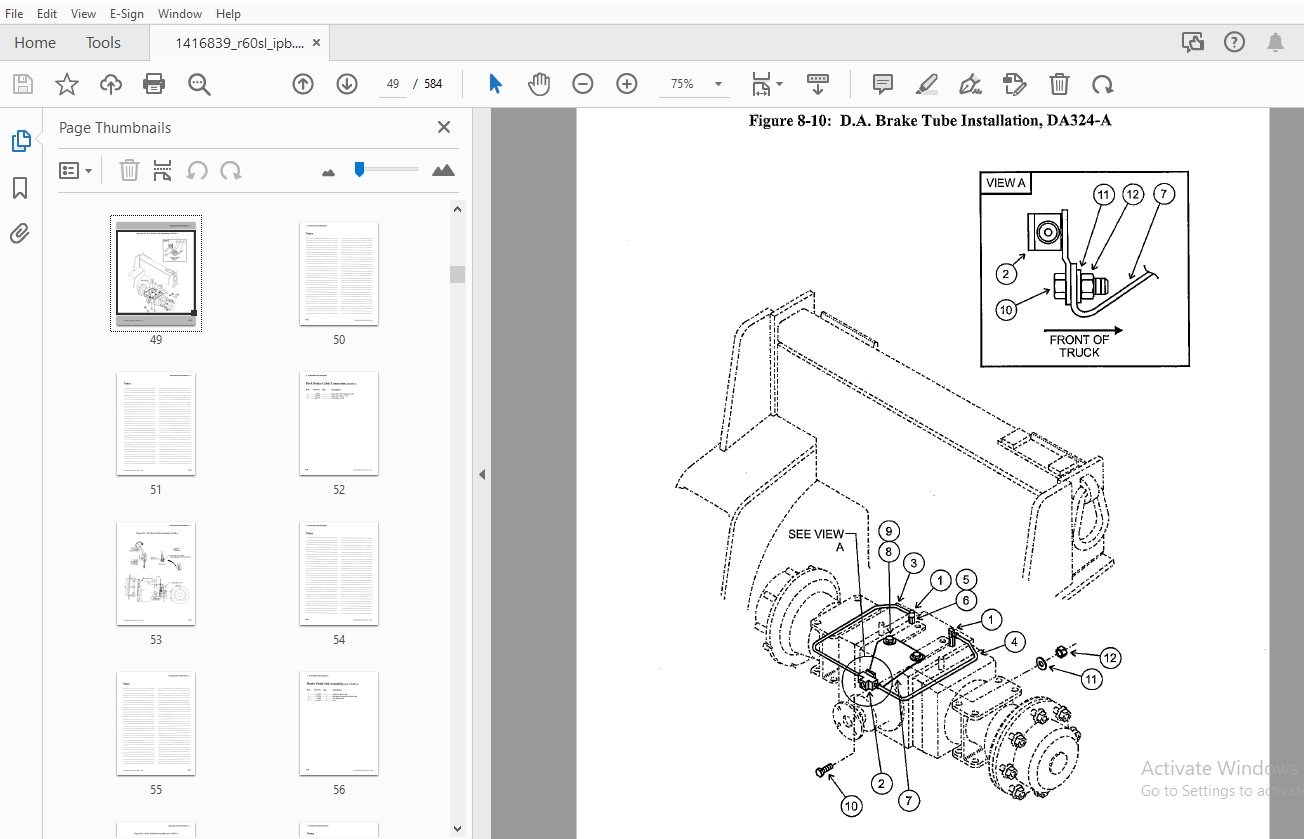
Task: Select page 50 thumbnail
Action: coord(339,273)
